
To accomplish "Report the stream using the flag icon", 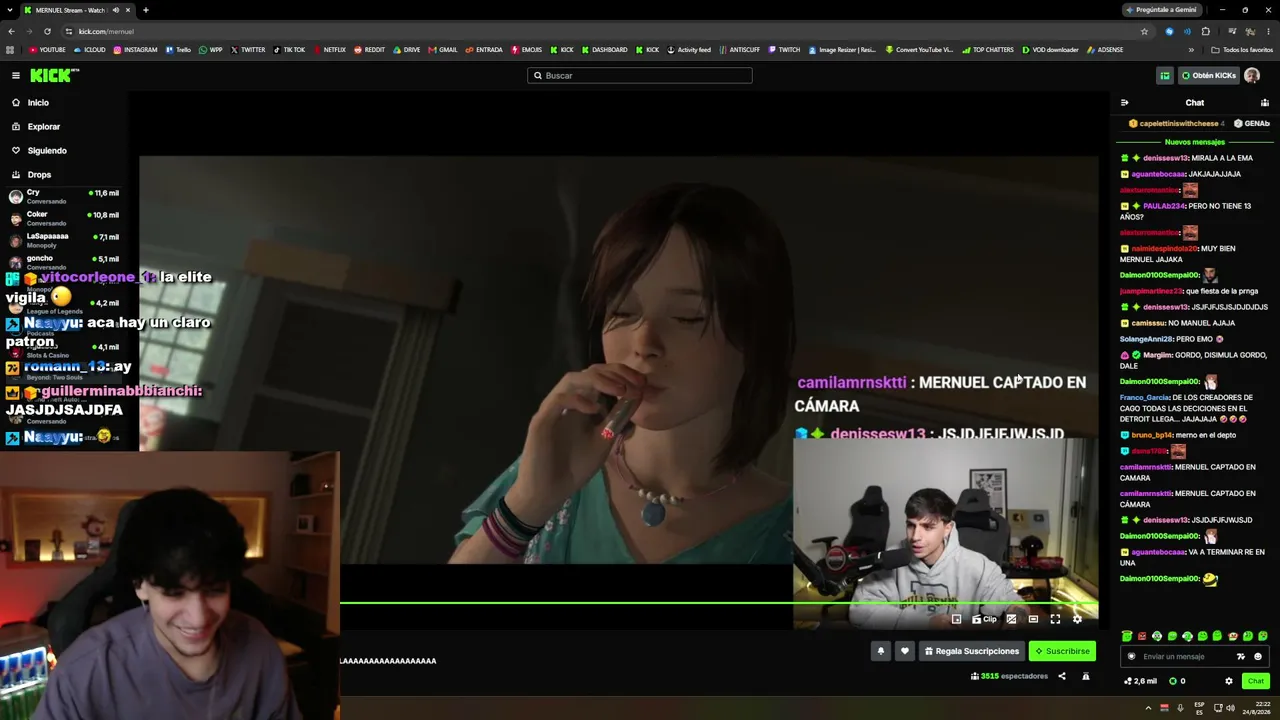I will point(1086,676).
